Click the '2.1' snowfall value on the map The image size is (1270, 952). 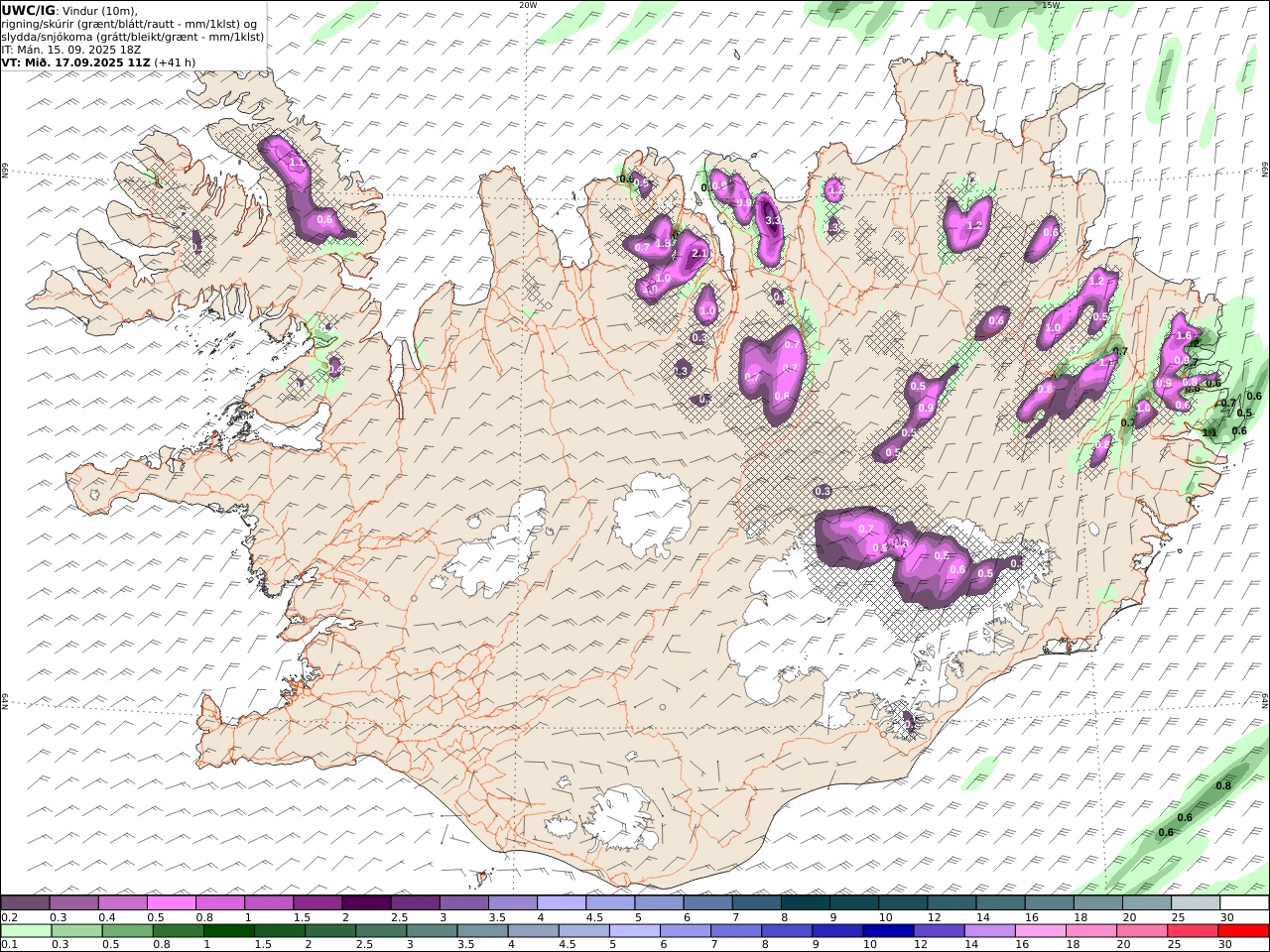click(x=698, y=254)
